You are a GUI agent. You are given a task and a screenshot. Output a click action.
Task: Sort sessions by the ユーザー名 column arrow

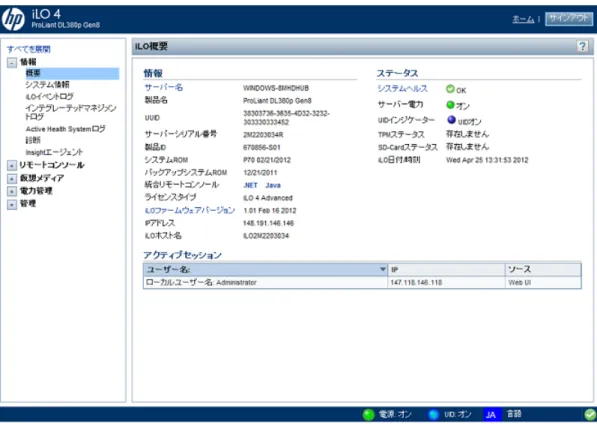pos(383,269)
